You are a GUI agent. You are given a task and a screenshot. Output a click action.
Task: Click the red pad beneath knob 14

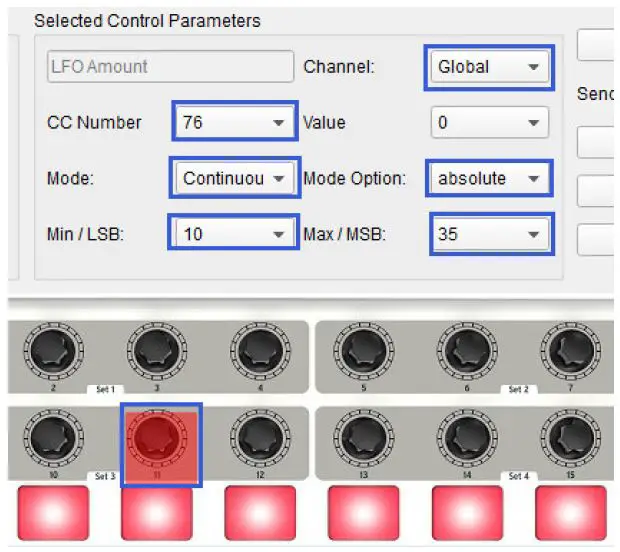[467, 513]
